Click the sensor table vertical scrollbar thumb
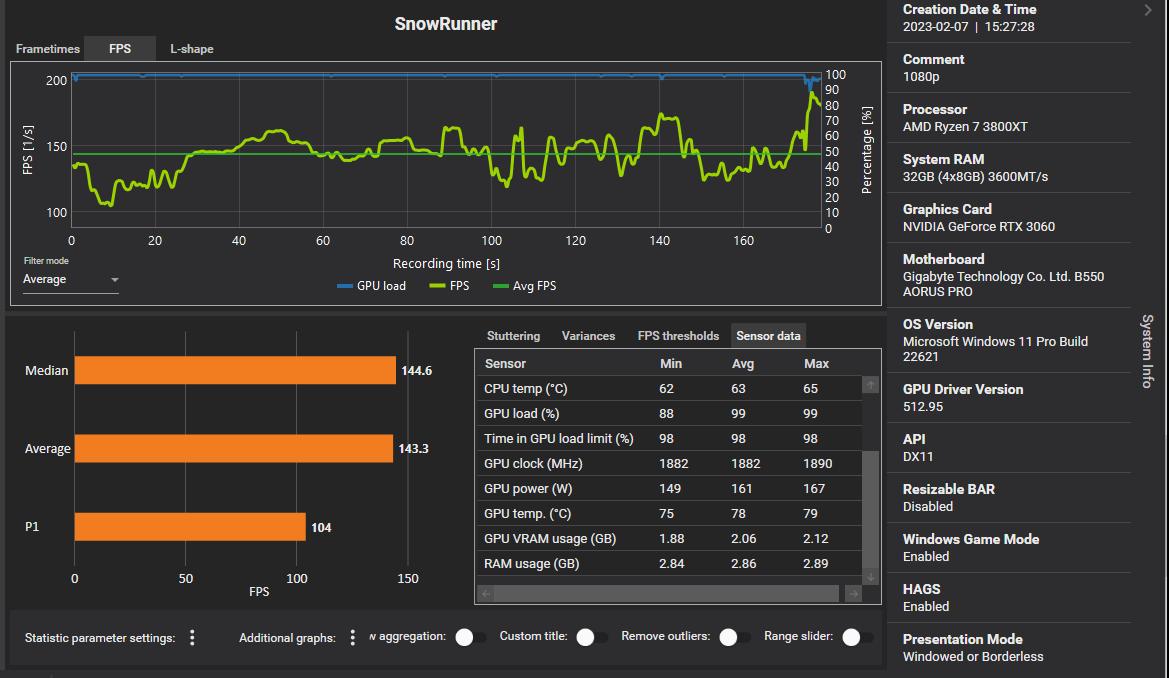Viewport: 1169px width, 678px height. pos(870,510)
